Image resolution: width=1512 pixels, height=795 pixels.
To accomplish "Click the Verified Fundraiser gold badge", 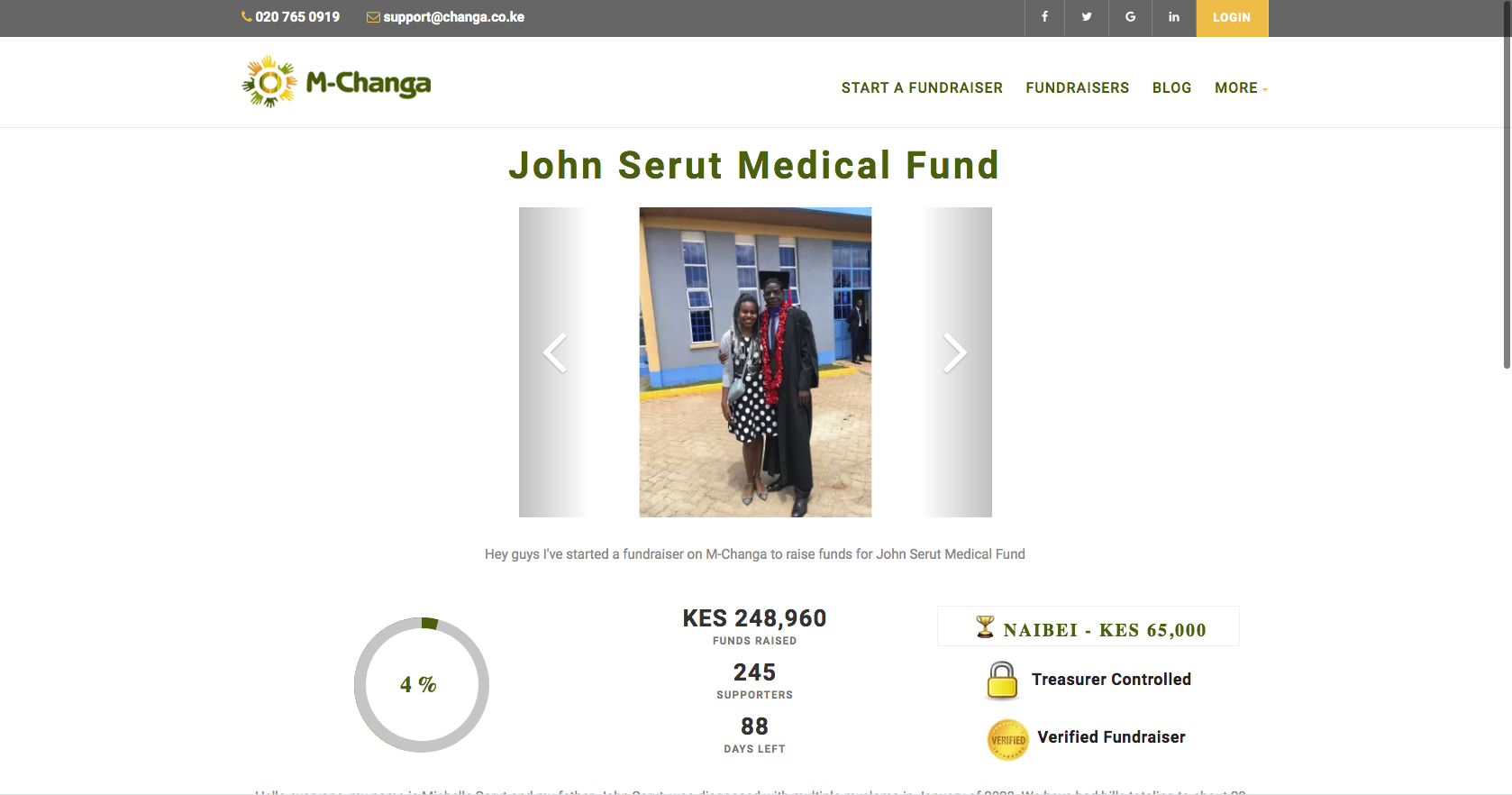I will tap(1008, 740).
